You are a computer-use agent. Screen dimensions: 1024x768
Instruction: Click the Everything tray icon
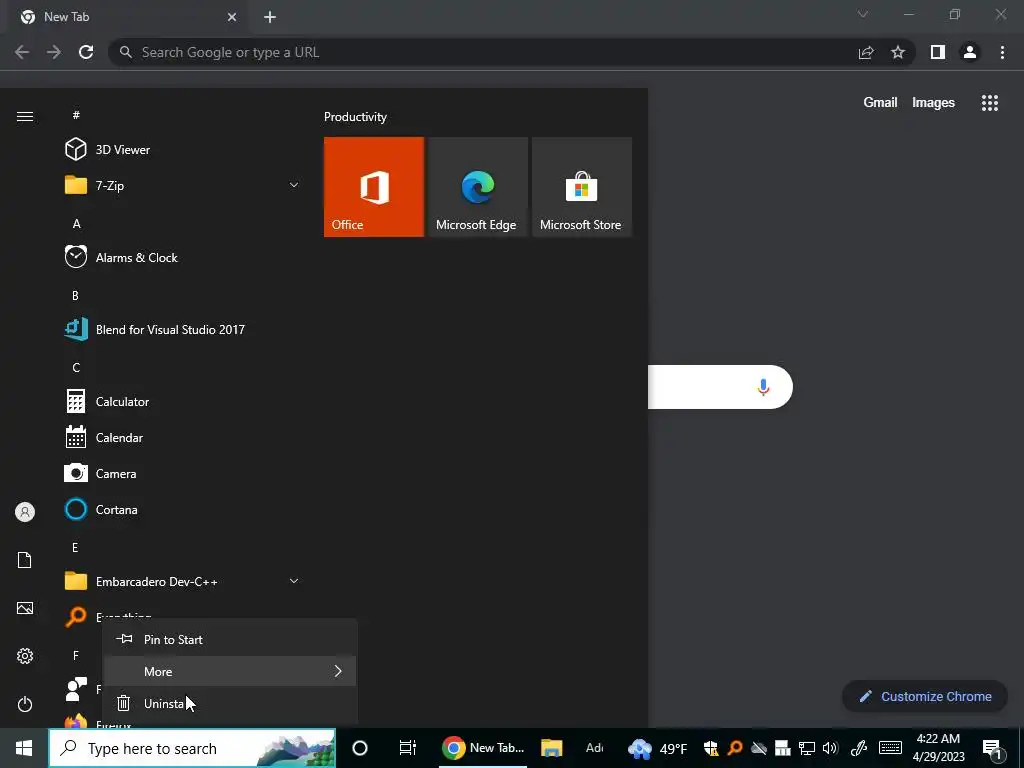735,748
